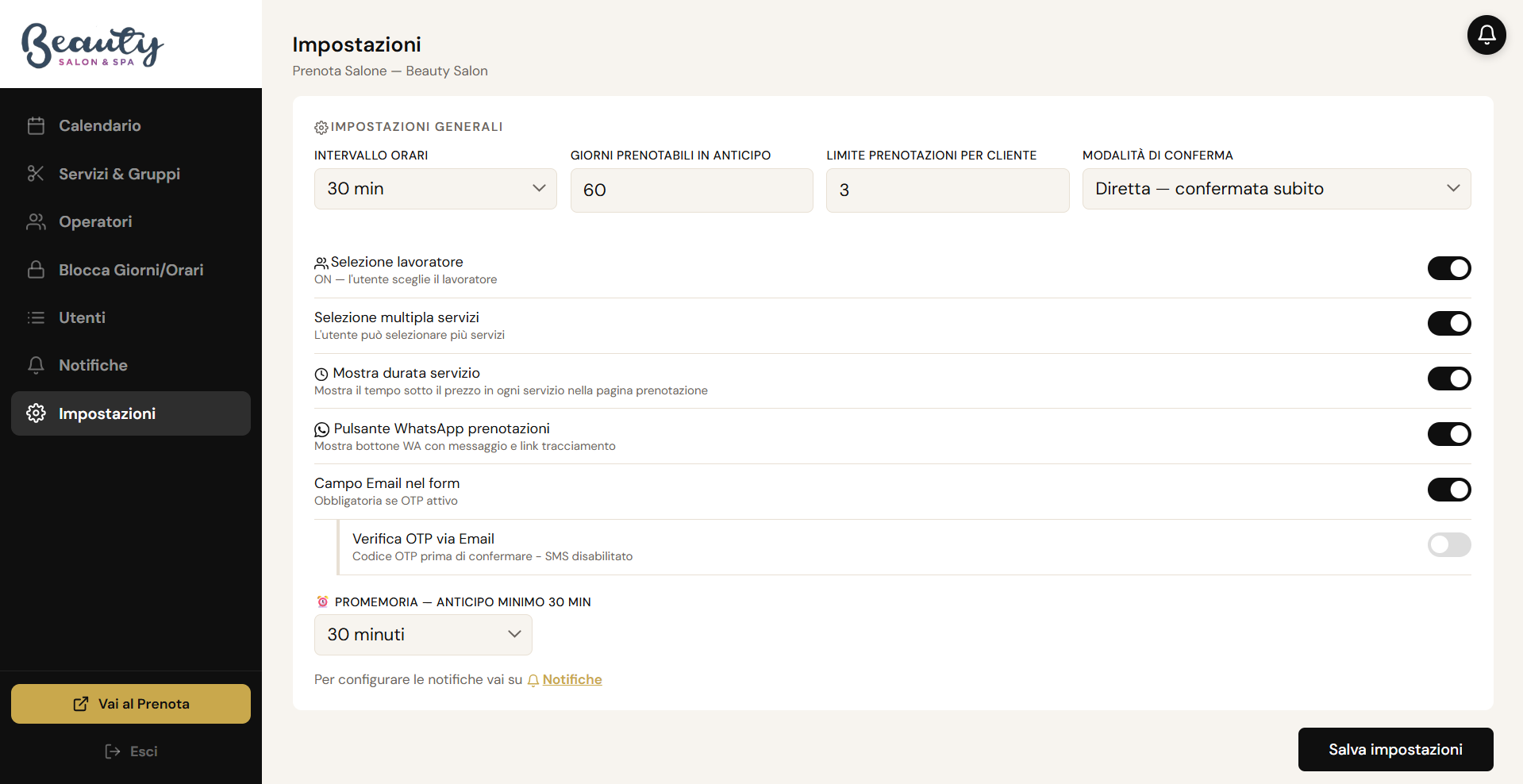The height and width of the screenshot is (784, 1523).
Task: Toggle the Campo Email nel form switch
Action: click(x=1449, y=490)
